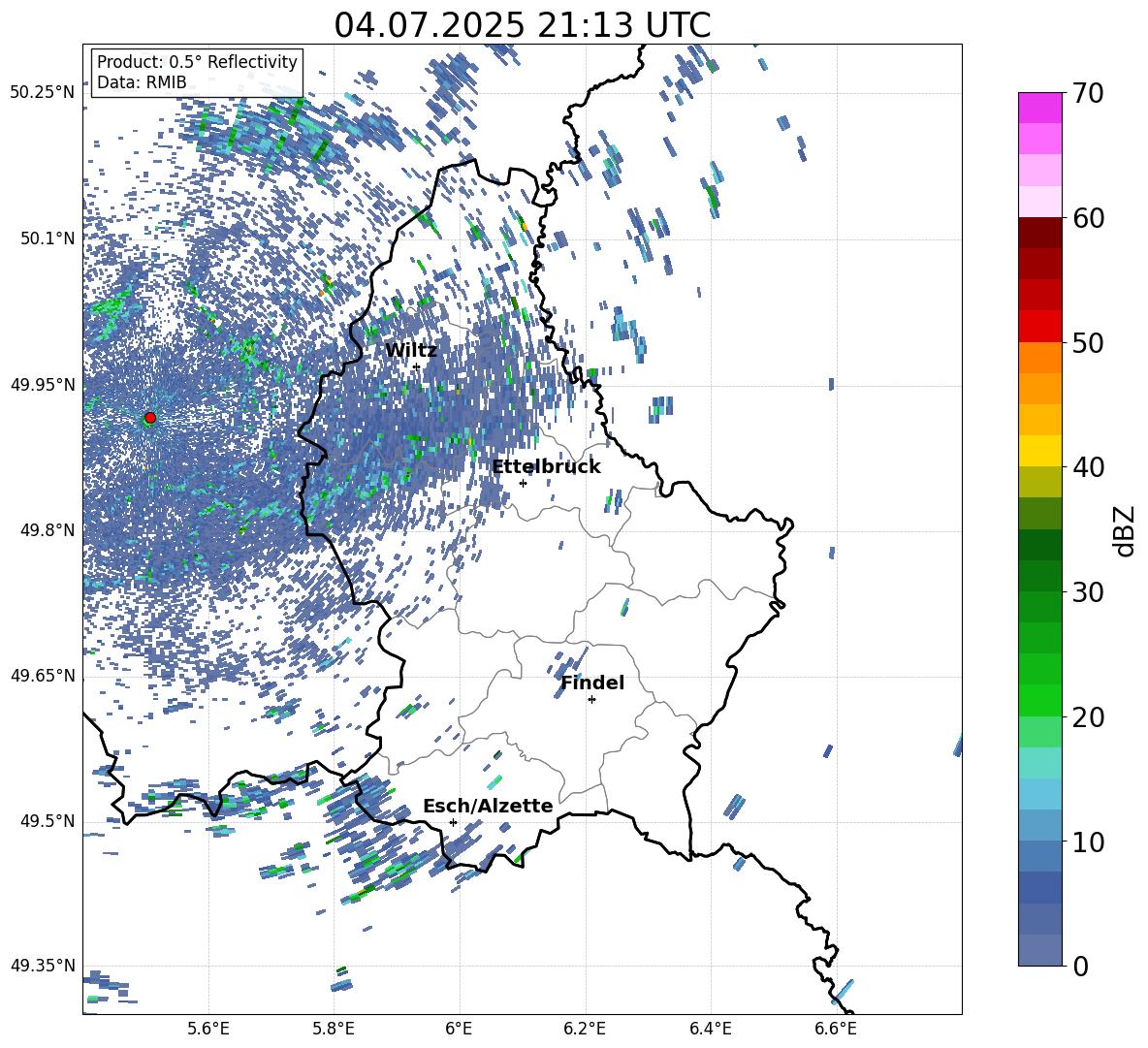This screenshot has width=1148, height=1048.
Task: Click the colorbar tick label 10
Action: pyautogui.click(x=1088, y=842)
